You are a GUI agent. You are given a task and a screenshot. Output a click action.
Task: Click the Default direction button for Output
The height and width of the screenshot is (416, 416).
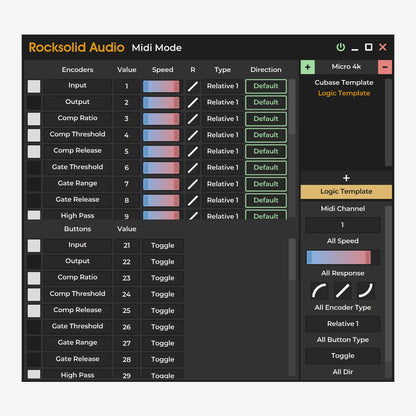pos(266,103)
